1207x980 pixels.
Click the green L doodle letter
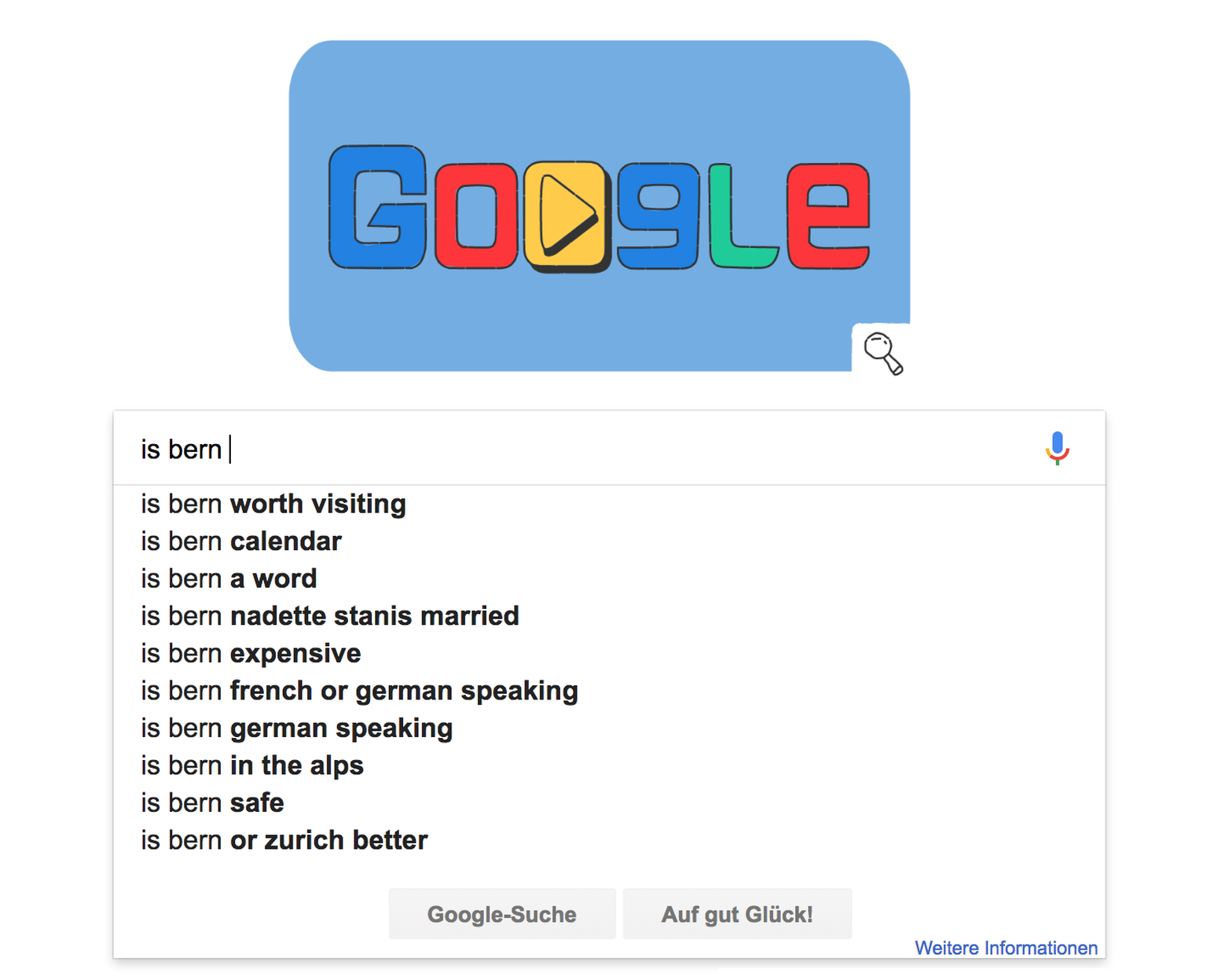[x=739, y=217]
